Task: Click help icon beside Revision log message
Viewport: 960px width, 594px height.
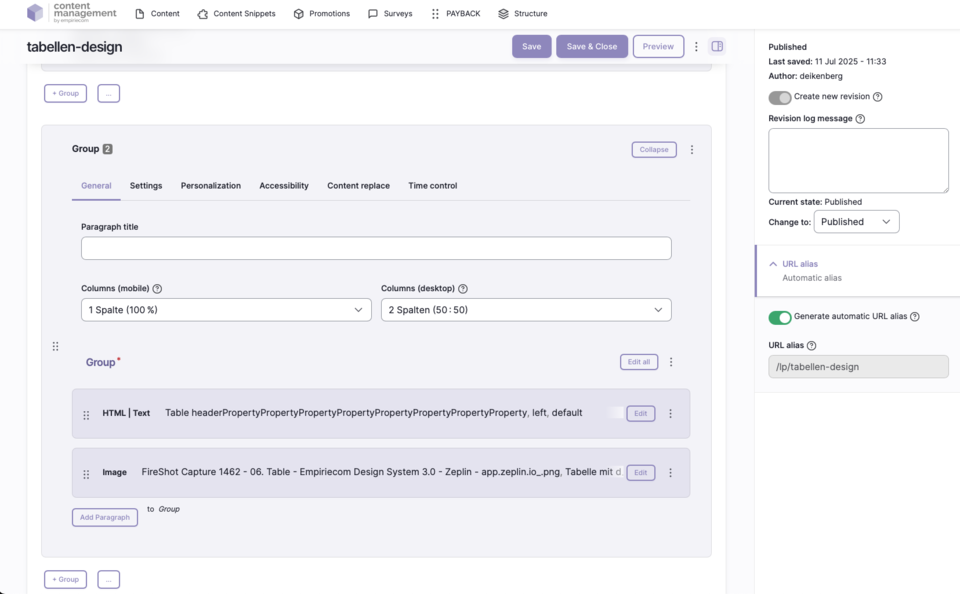Action: [861, 118]
